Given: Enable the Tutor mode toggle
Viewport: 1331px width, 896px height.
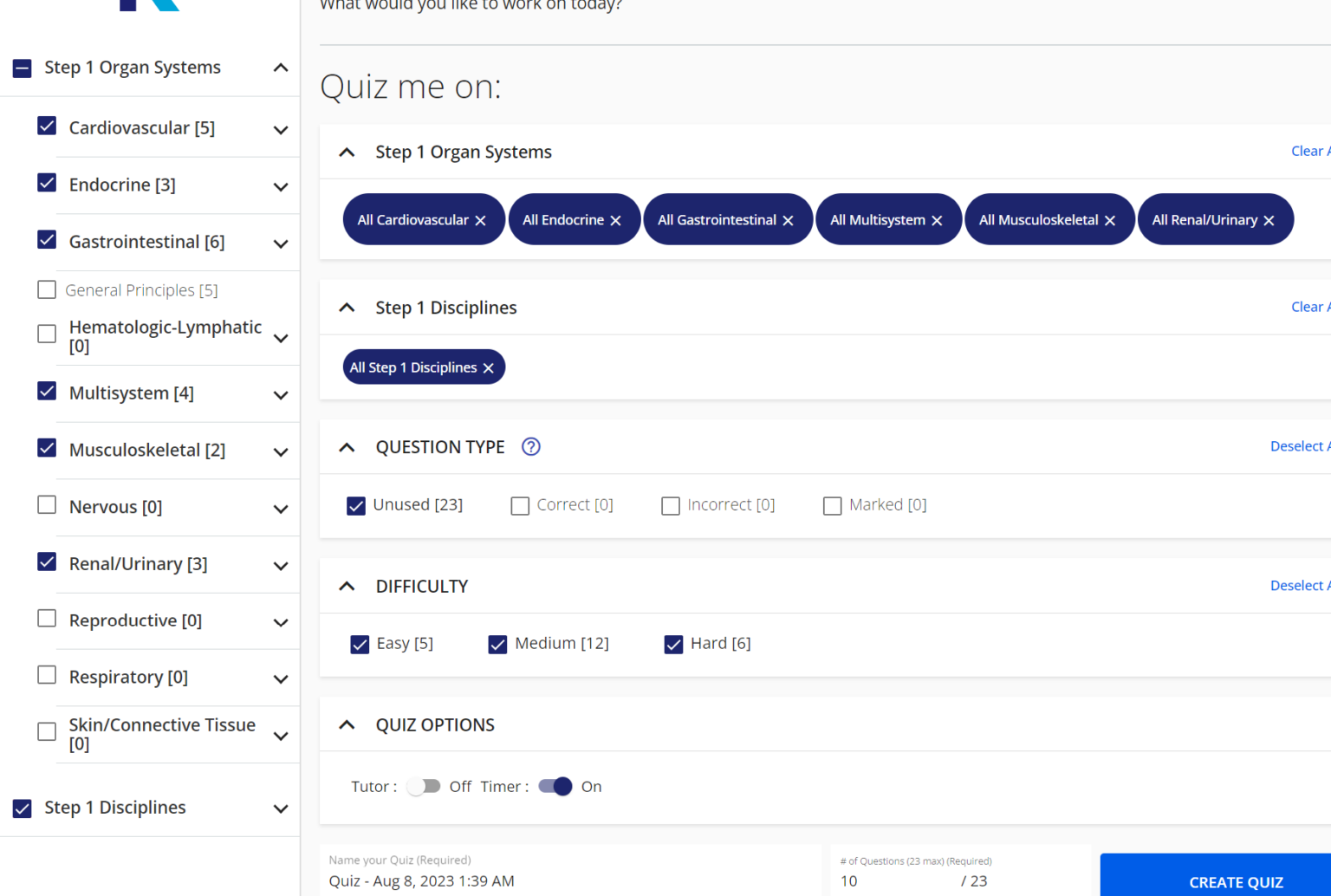Looking at the screenshot, I should tap(424, 786).
